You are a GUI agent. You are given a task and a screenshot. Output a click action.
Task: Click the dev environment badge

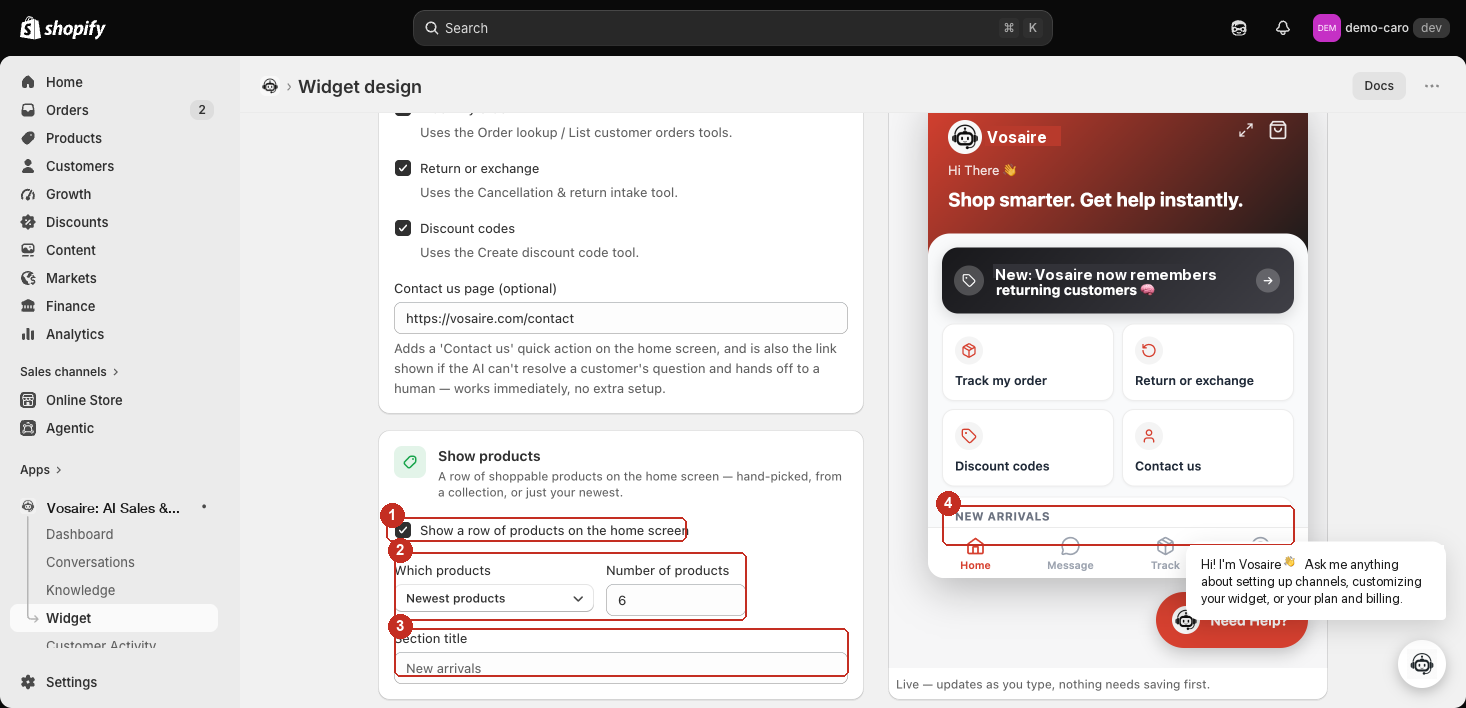click(1431, 28)
